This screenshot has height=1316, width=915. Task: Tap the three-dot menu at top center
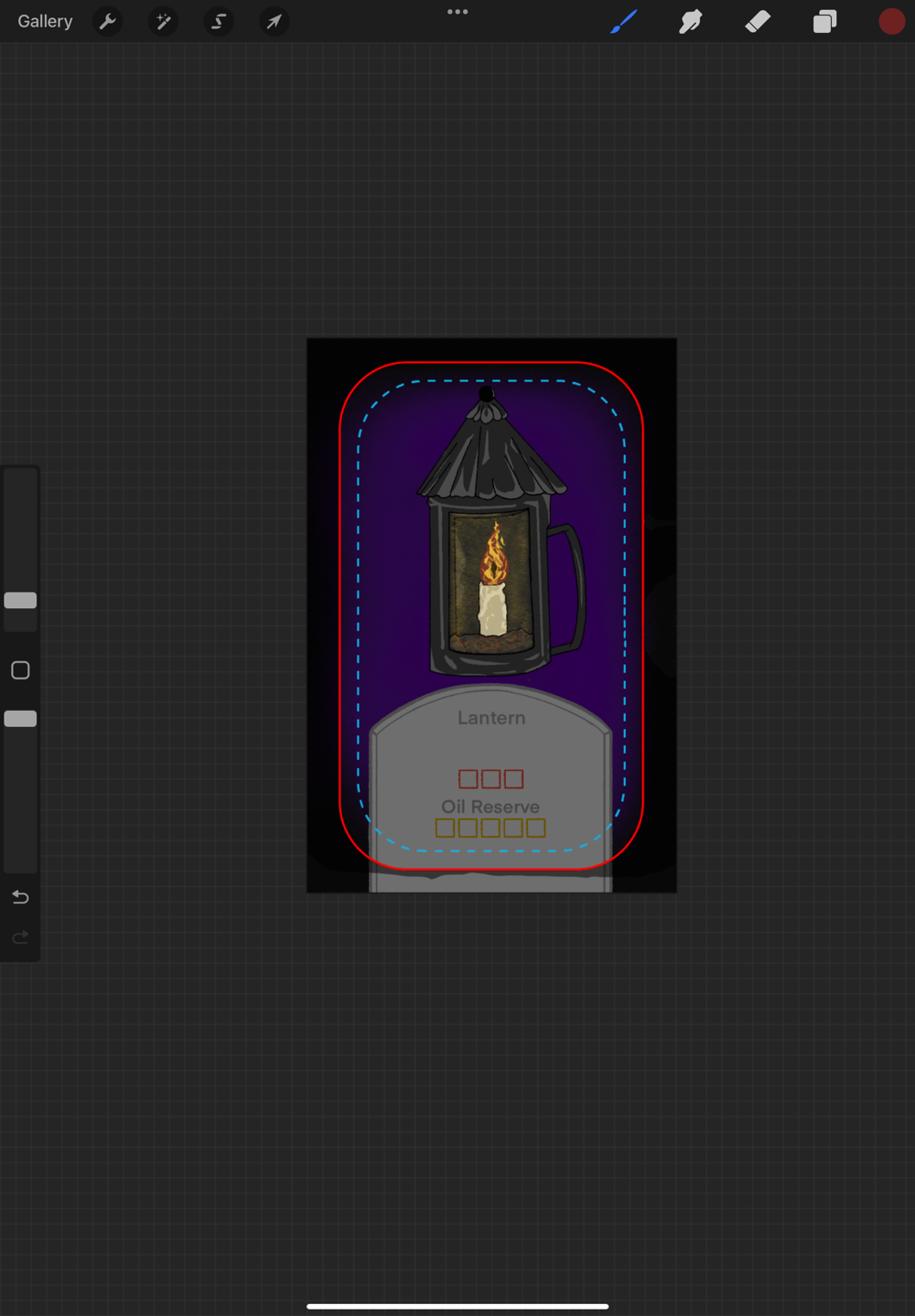pos(457,12)
